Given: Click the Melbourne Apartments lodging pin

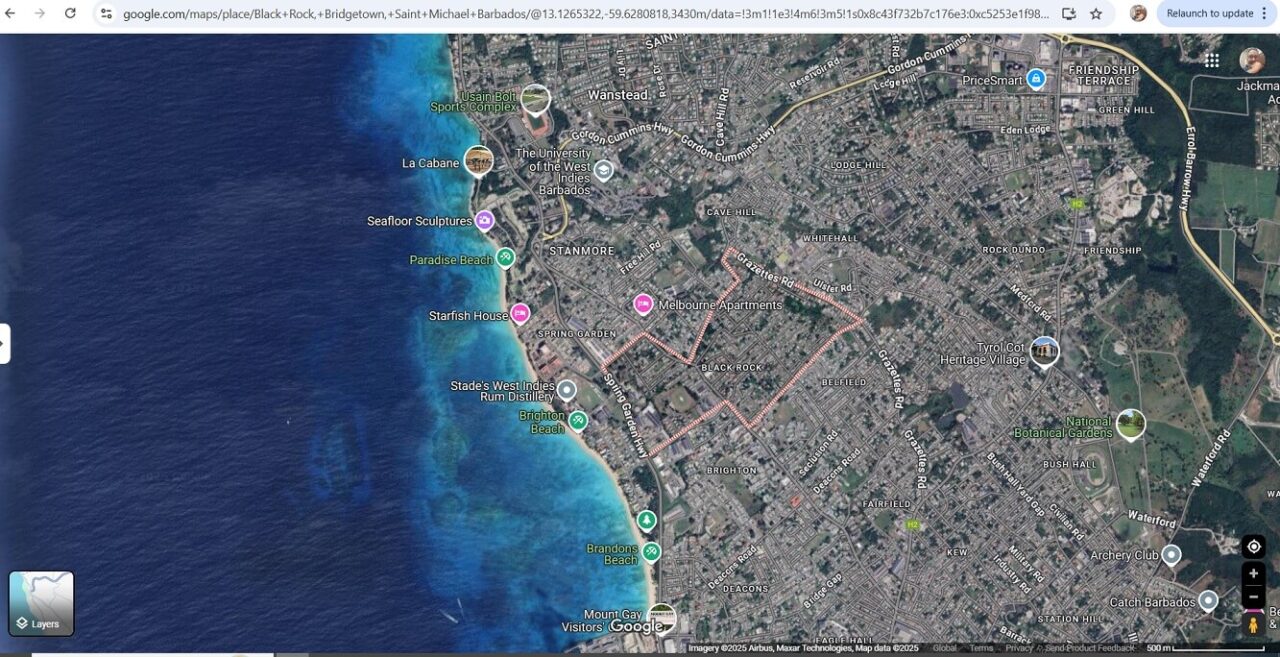Looking at the screenshot, I should (x=643, y=304).
